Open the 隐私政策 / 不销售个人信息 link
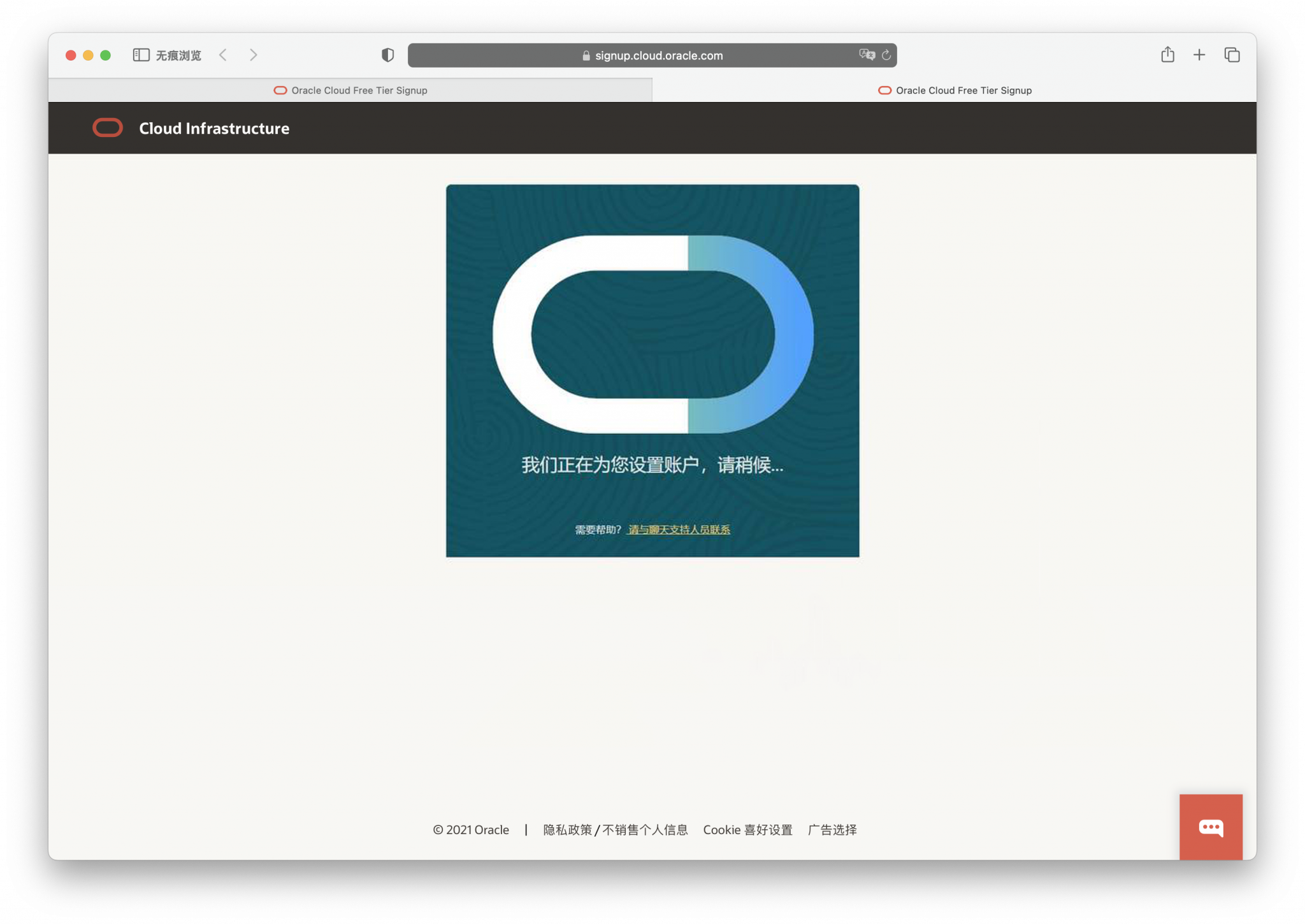 point(615,830)
